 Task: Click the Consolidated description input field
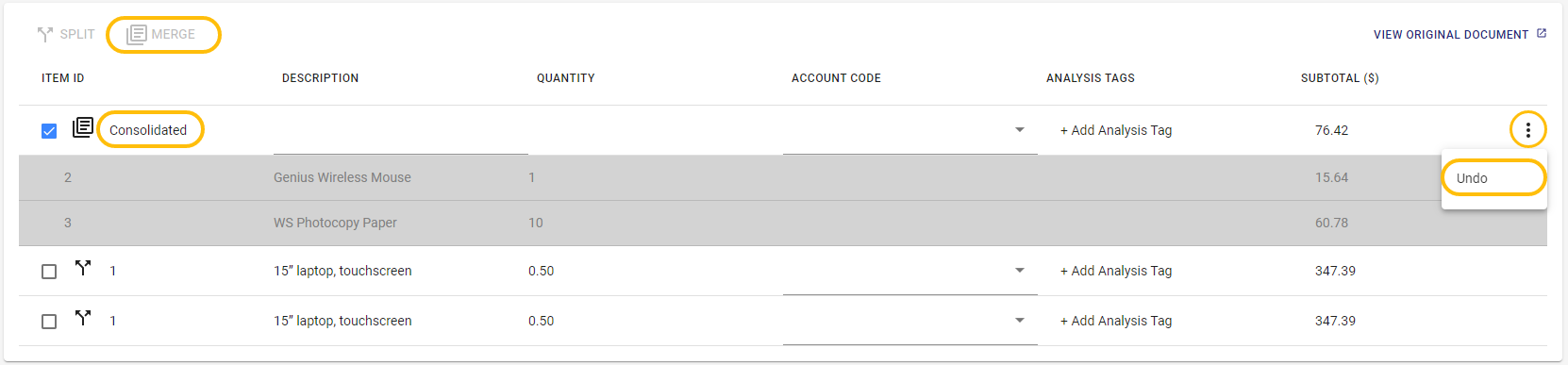(401, 130)
